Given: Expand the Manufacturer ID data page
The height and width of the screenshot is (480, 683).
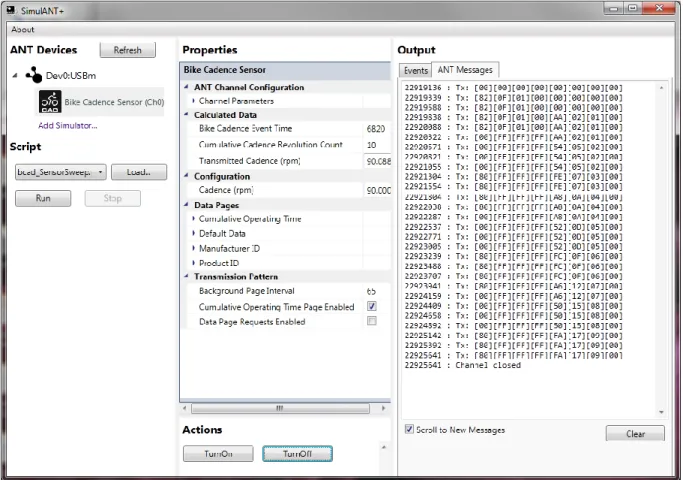Looking at the screenshot, I should (x=193, y=248).
